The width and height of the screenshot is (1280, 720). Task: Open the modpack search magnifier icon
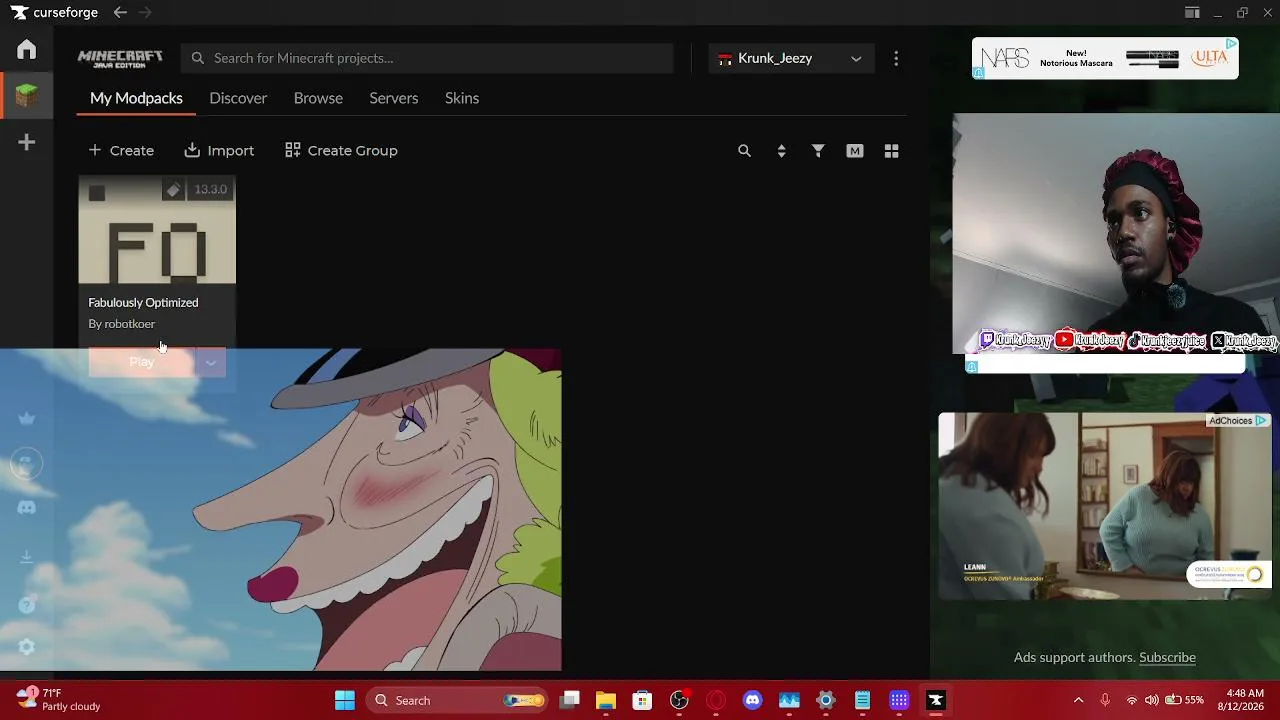744,151
